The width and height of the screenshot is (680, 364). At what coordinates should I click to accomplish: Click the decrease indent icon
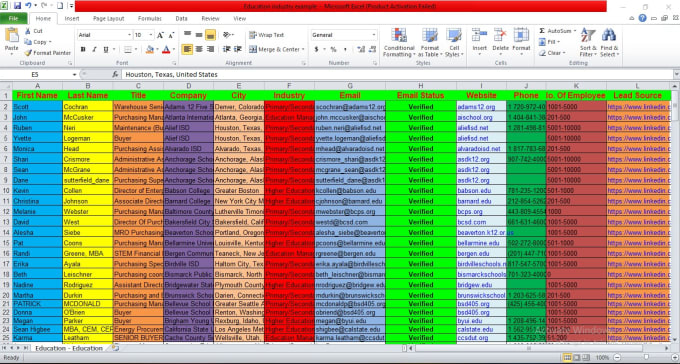click(226, 49)
